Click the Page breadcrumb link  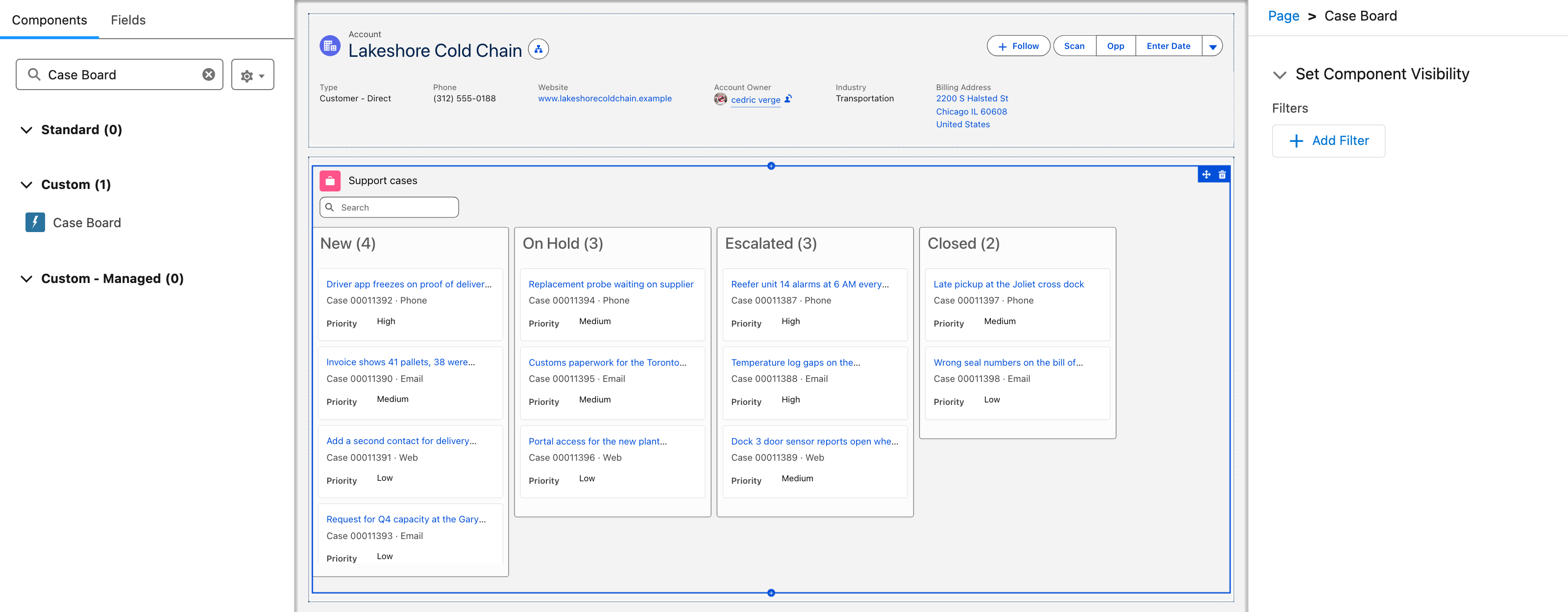pos(1283,16)
